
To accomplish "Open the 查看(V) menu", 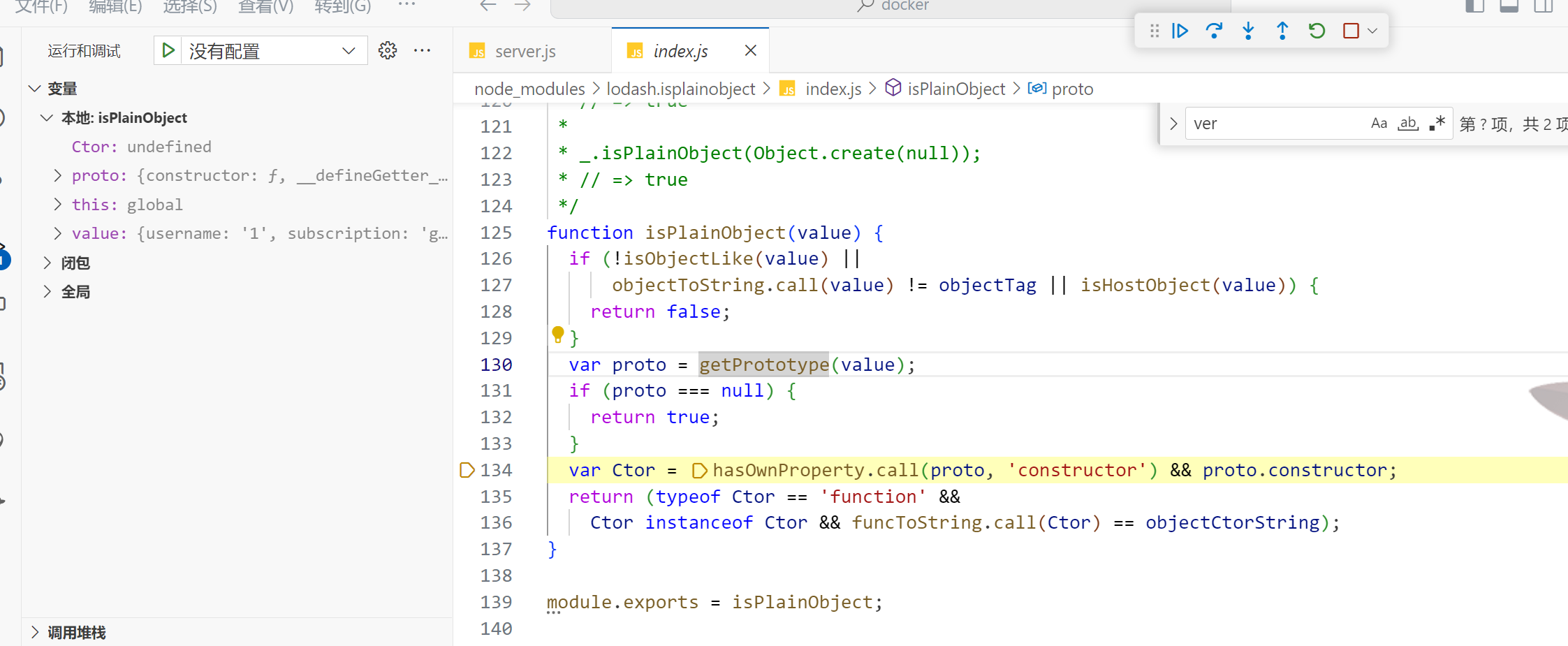I will (265, 6).
